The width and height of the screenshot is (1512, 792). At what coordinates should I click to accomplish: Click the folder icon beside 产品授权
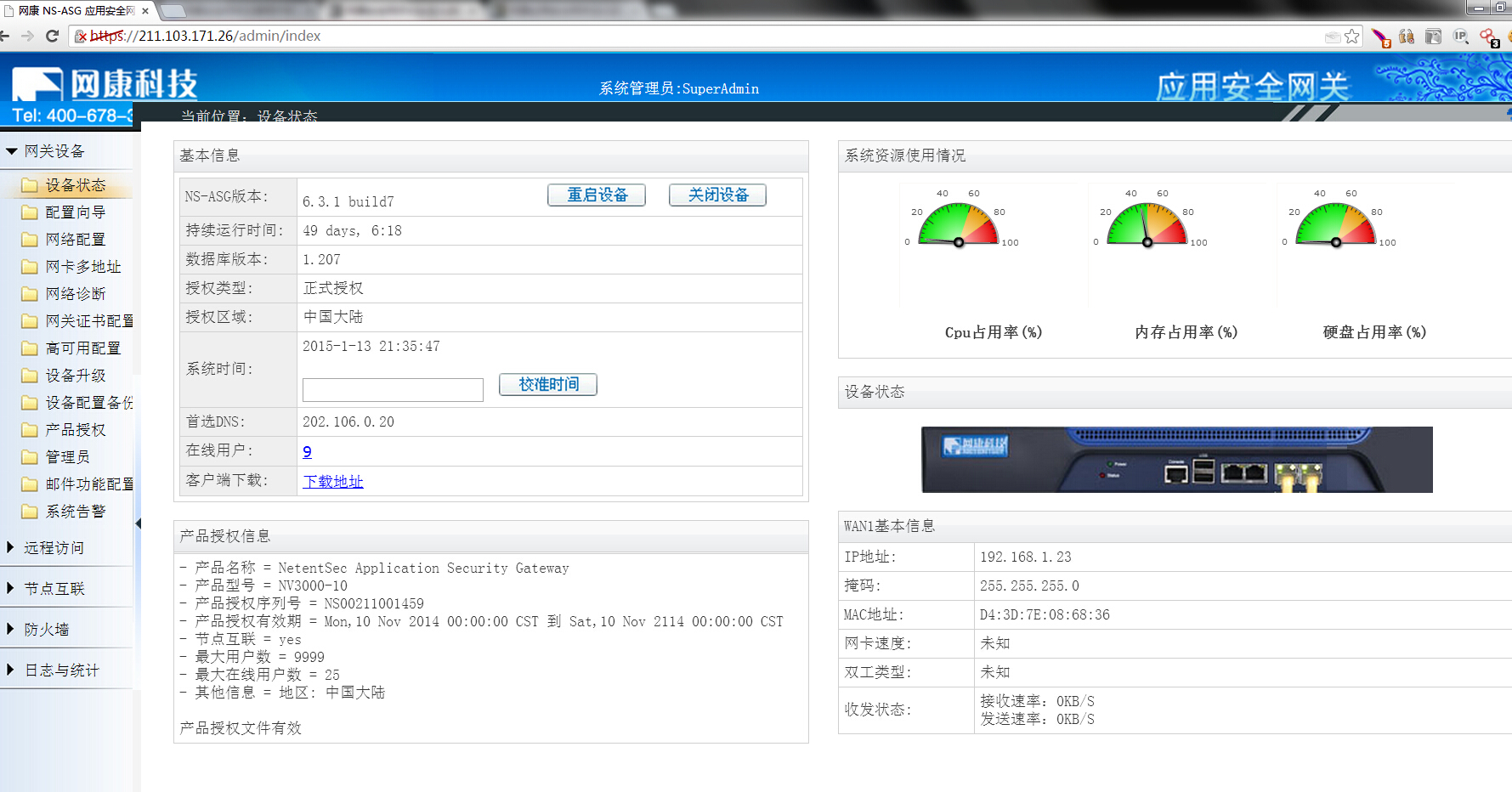pyautogui.click(x=30, y=430)
